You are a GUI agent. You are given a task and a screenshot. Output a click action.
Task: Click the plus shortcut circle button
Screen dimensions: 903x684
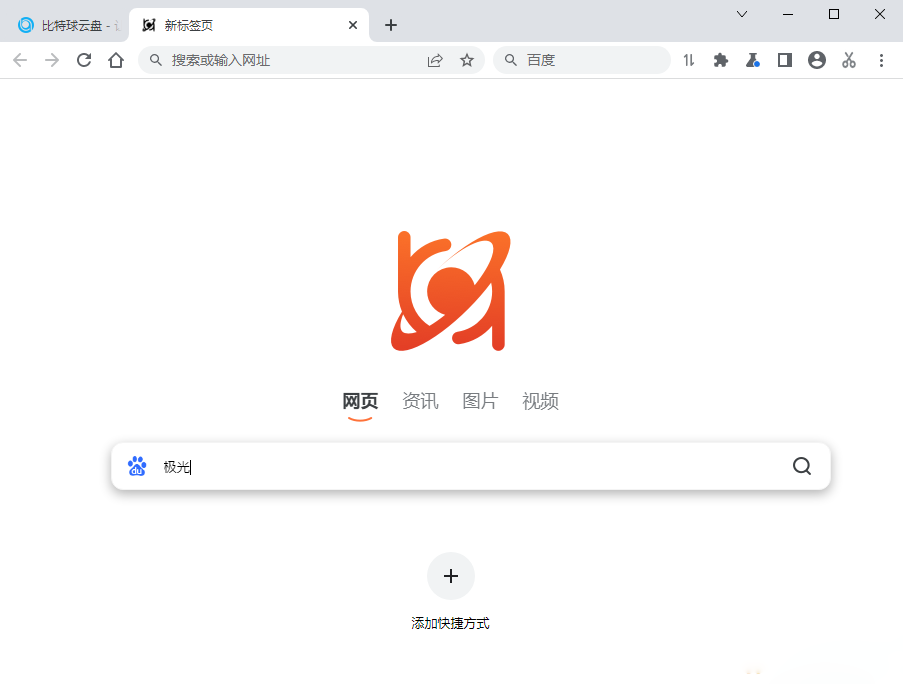[451, 576]
